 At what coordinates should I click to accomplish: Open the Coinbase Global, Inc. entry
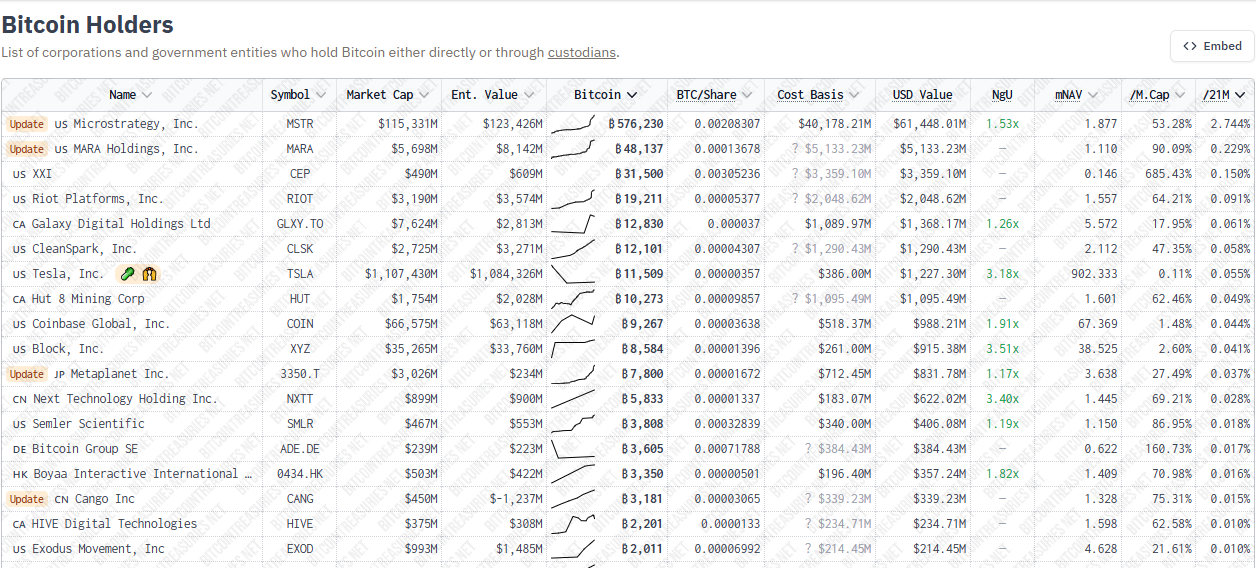point(101,324)
